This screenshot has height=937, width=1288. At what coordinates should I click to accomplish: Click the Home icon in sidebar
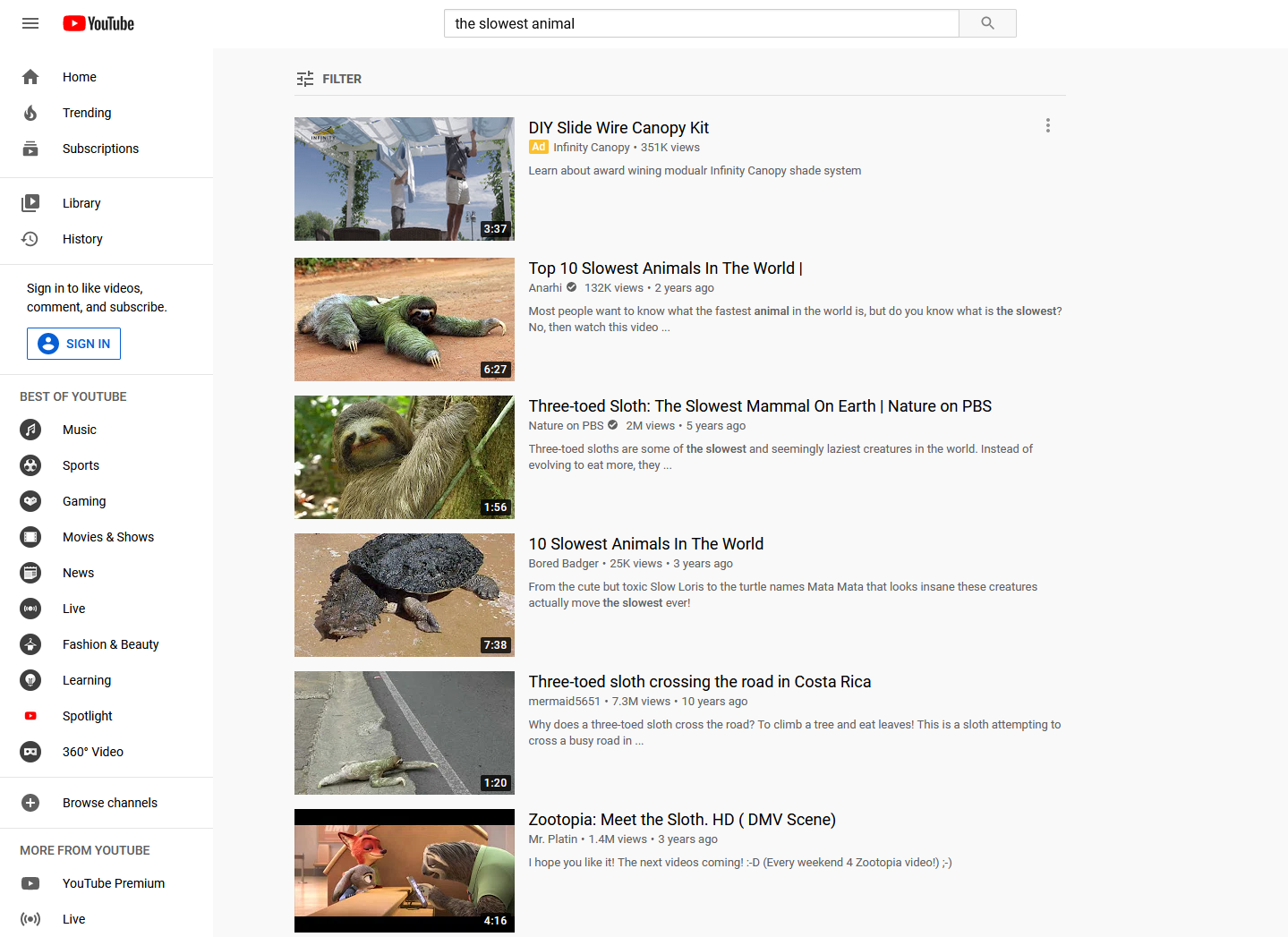tap(30, 77)
